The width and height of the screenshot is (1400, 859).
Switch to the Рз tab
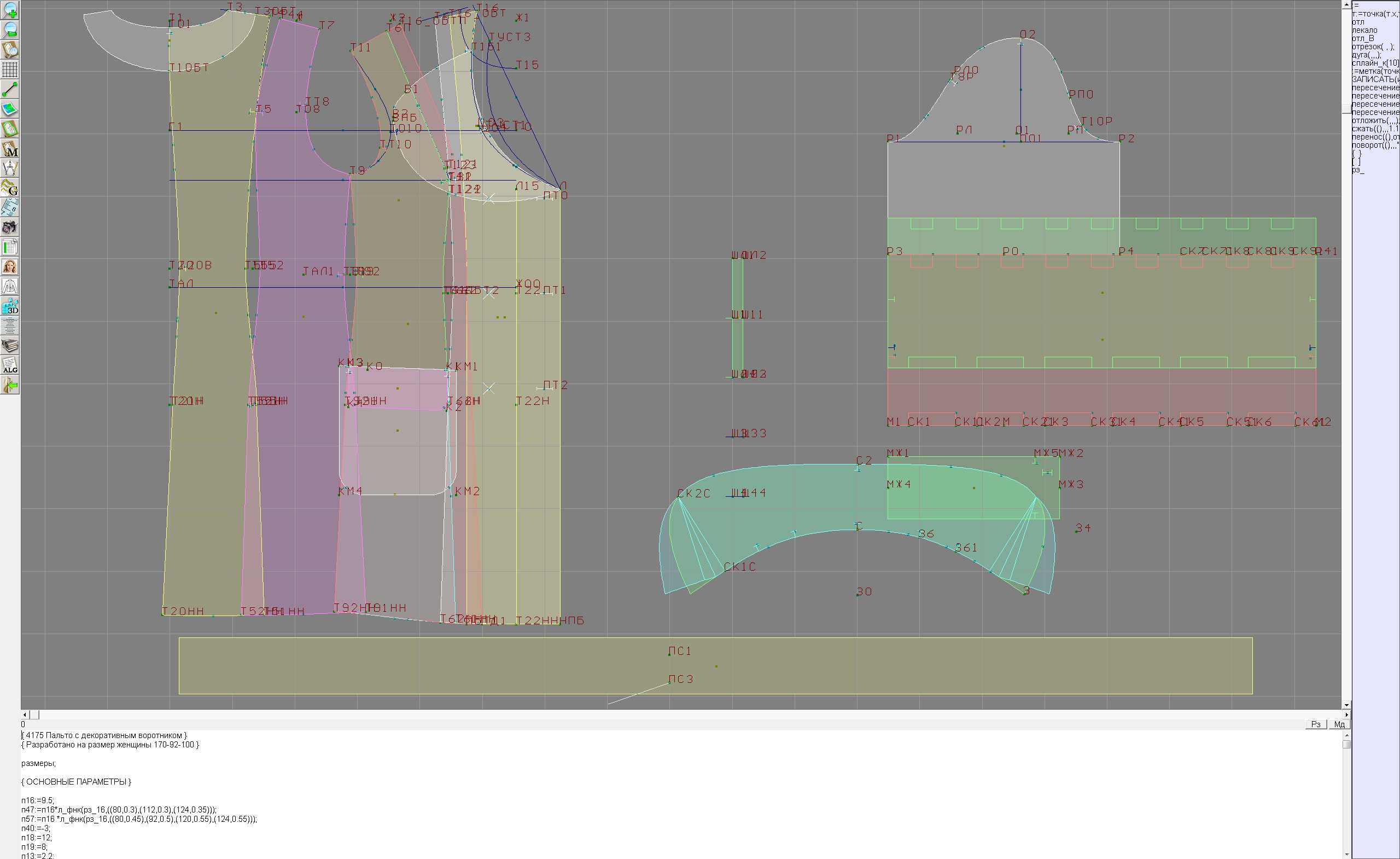point(1316,724)
